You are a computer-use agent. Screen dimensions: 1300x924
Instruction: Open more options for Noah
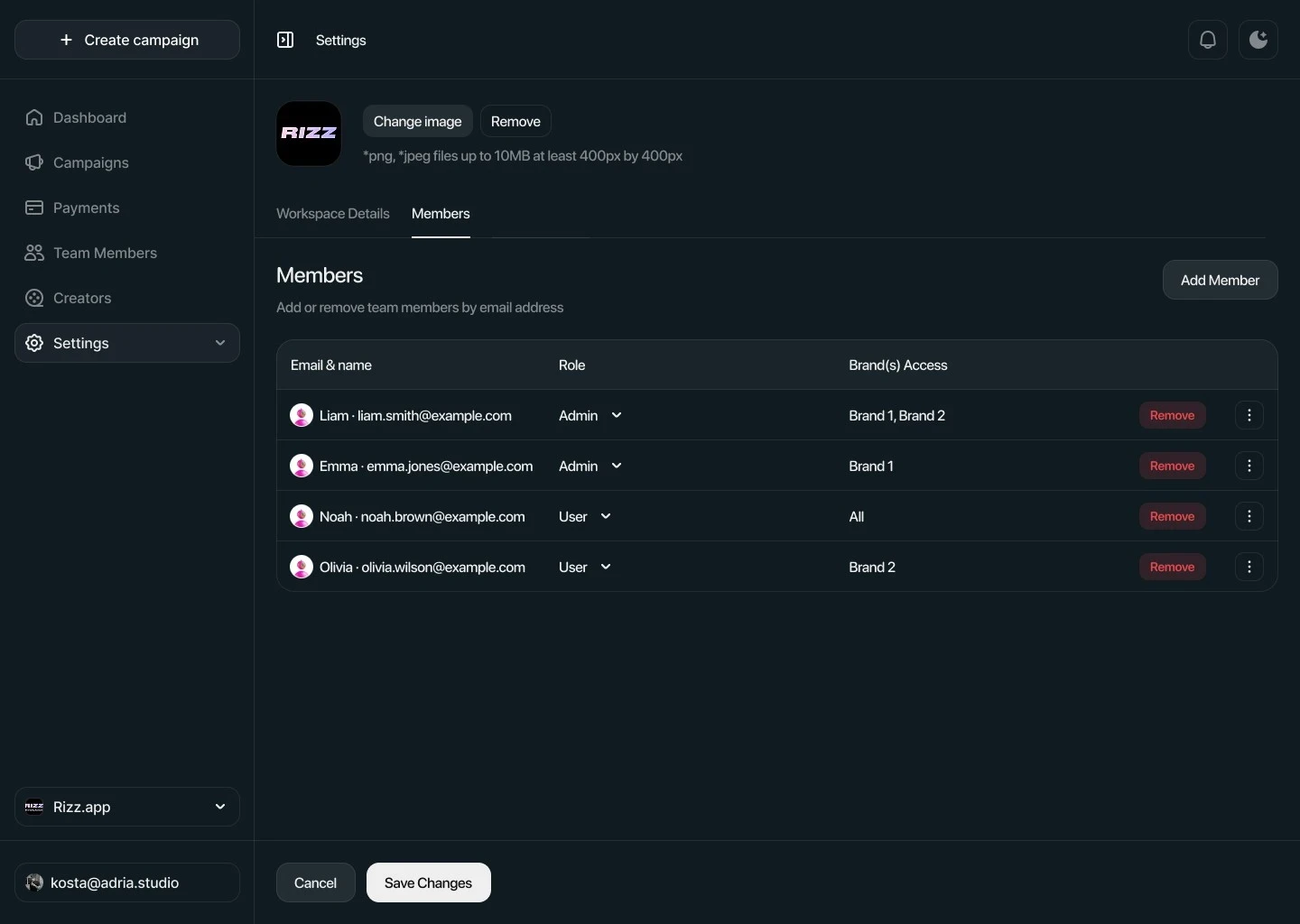pyautogui.click(x=1249, y=516)
